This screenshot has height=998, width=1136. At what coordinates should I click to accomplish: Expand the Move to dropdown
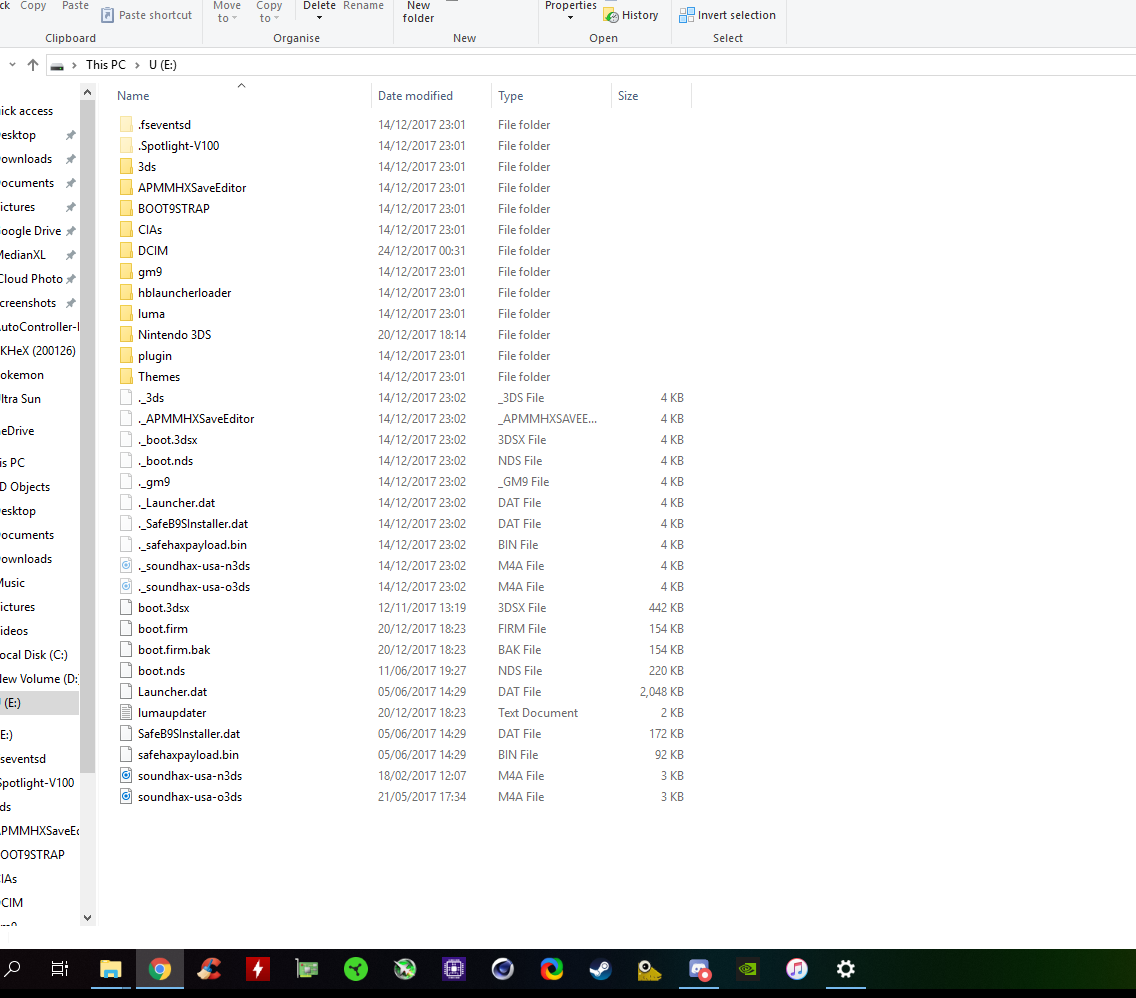point(234,19)
